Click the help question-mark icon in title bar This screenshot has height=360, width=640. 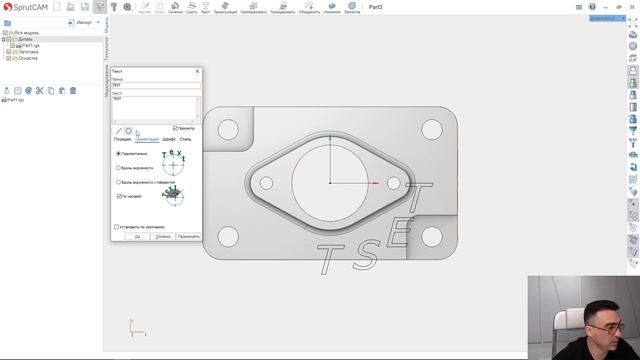592,7
